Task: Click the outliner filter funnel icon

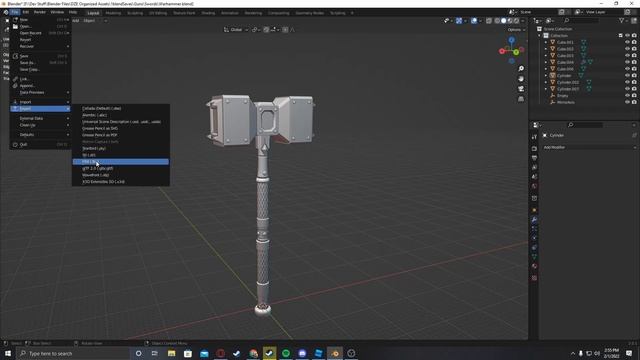Action: pos(621,20)
